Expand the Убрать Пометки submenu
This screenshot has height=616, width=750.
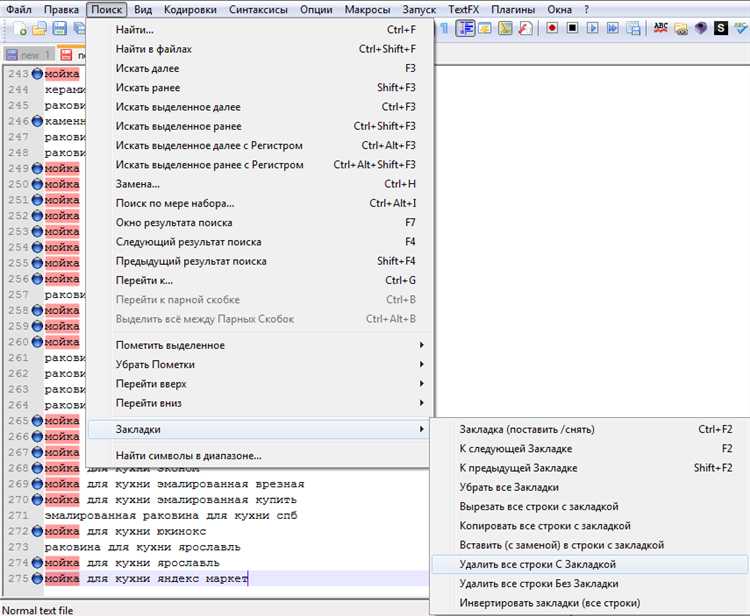tap(260, 364)
